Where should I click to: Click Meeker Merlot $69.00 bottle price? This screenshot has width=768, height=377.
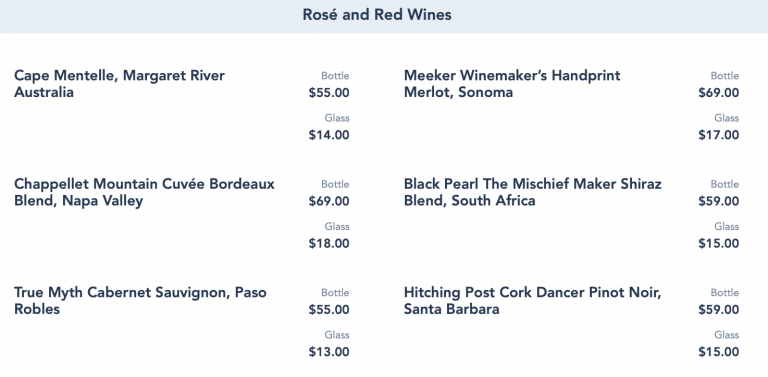pos(719,93)
